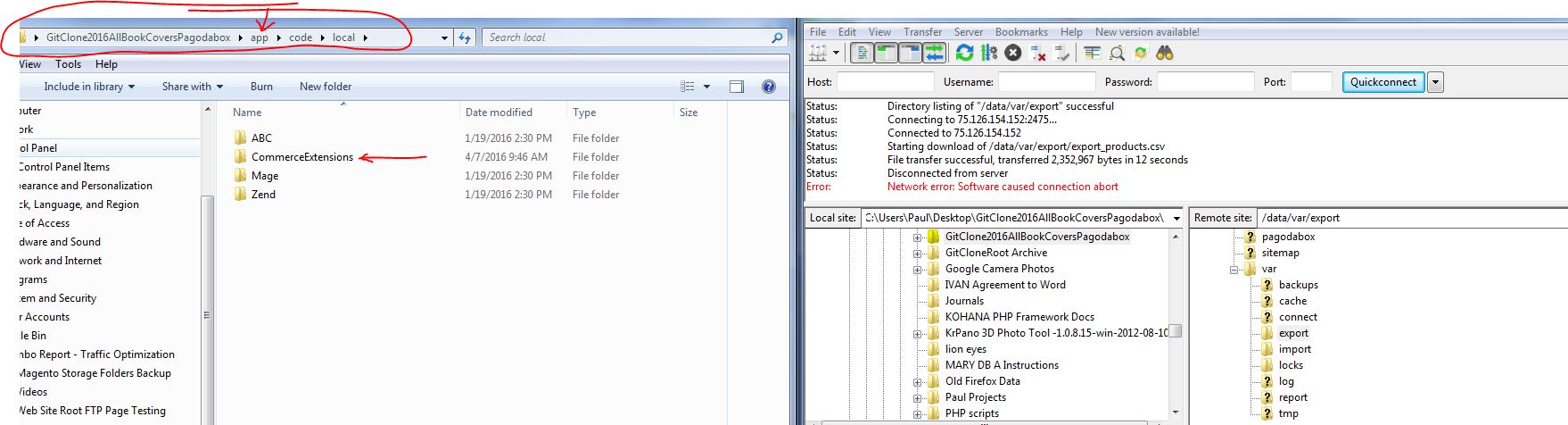Select KOHANA PHP Framework Docs folder
This screenshot has width=1568, height=425.
coord(1019,317)
